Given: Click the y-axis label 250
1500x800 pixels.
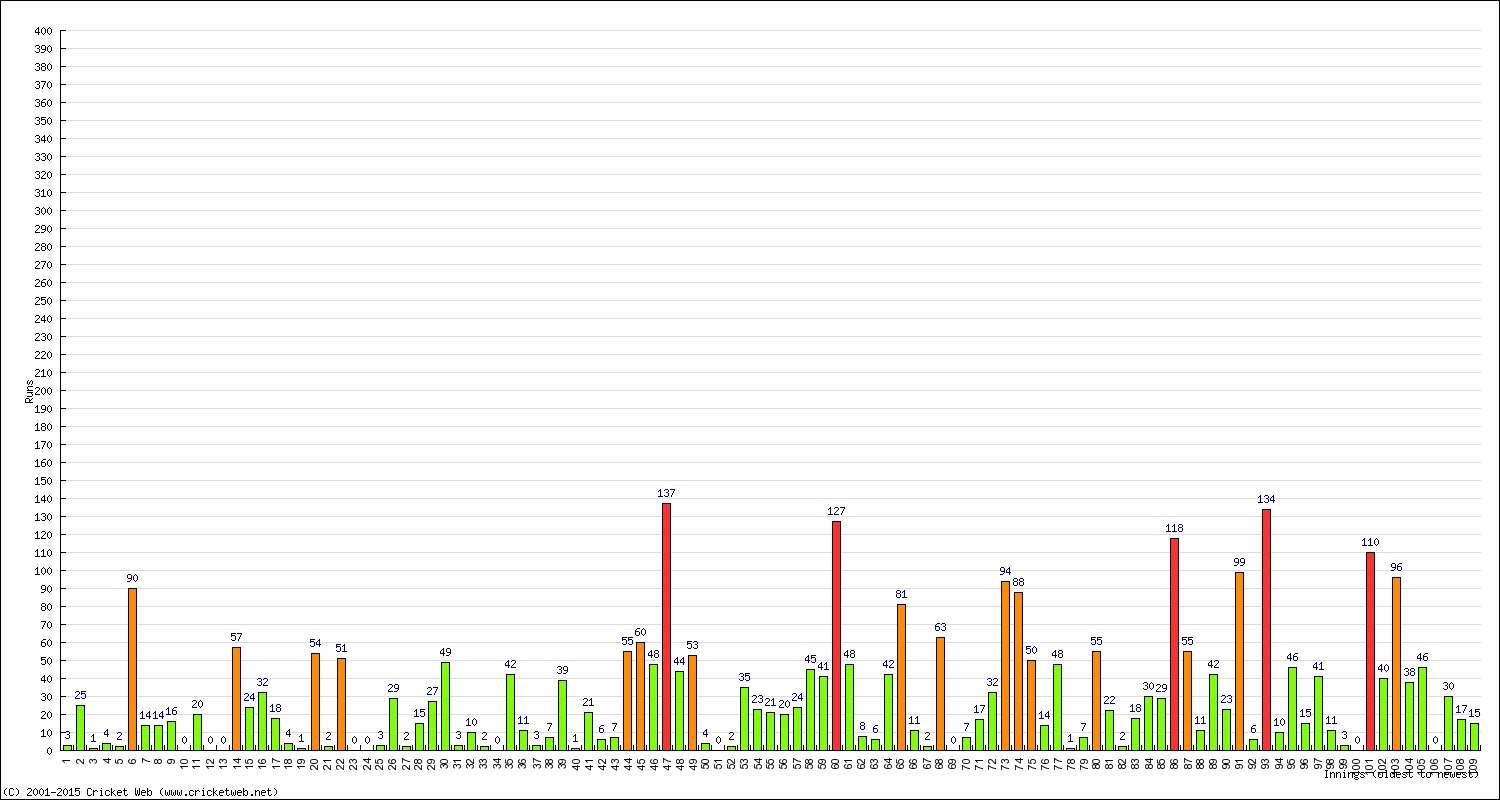Looking at the screenshot, I should pos(42,301).
